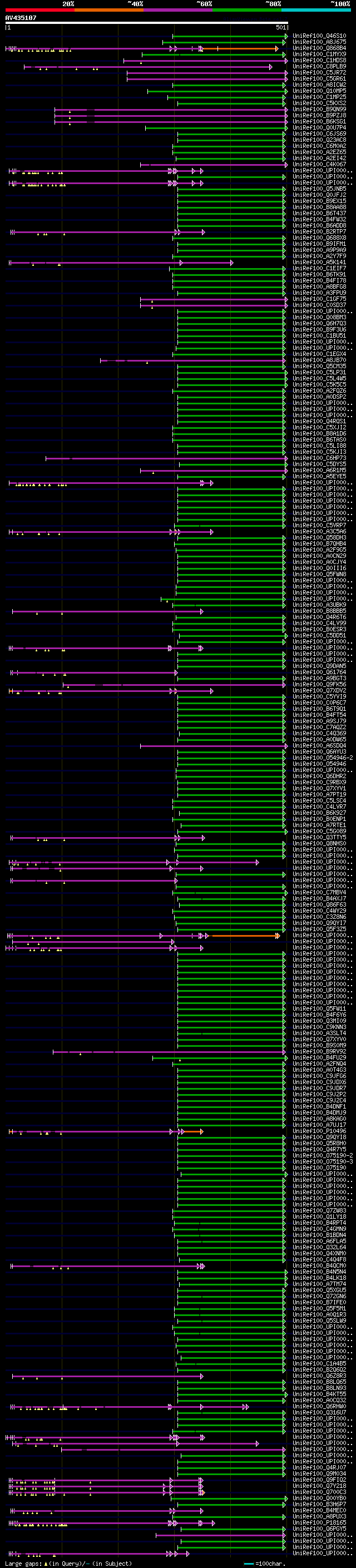Open the UniRef100_A6SDQ4 label

coord(319,746)
